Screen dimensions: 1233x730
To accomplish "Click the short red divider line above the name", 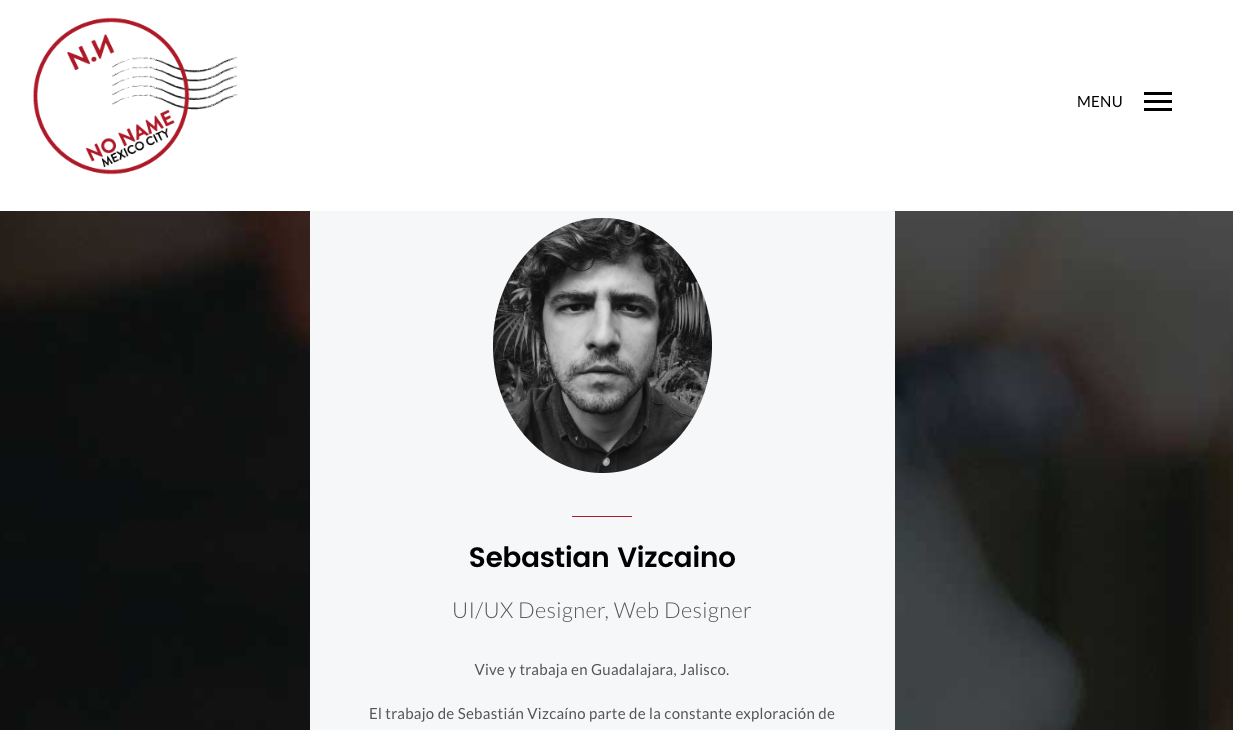I will click(x=602, y=516).
